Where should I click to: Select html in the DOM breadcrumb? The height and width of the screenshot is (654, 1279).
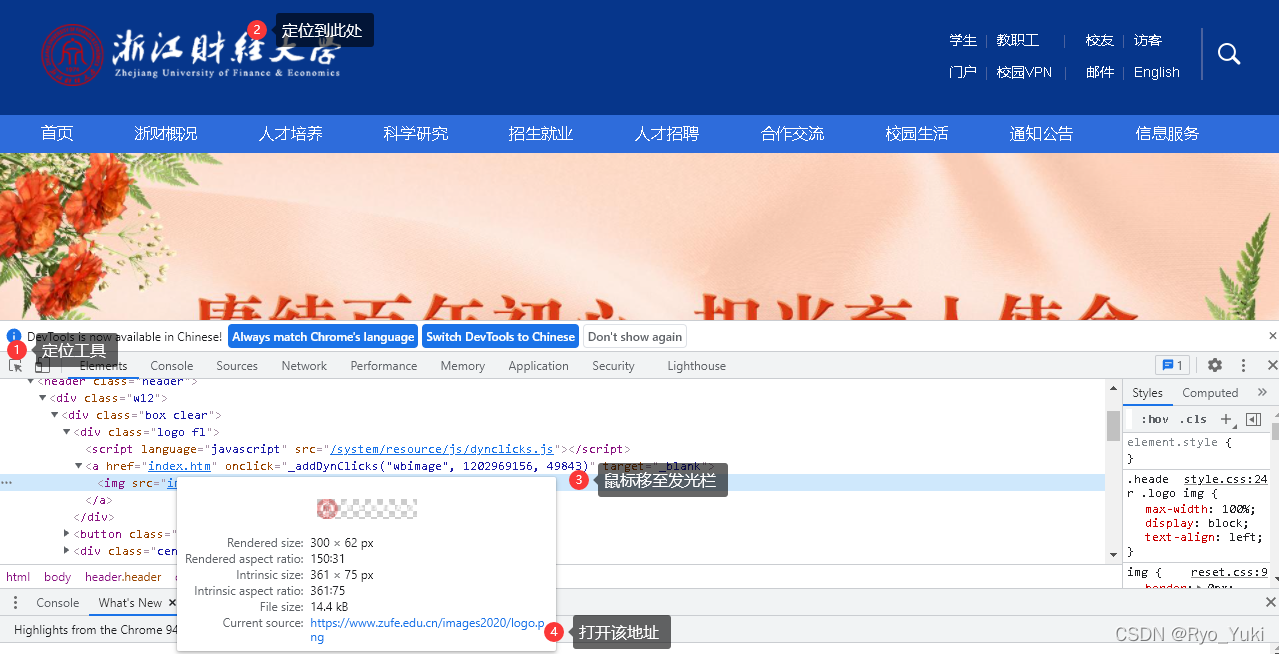tap(18, 577)
